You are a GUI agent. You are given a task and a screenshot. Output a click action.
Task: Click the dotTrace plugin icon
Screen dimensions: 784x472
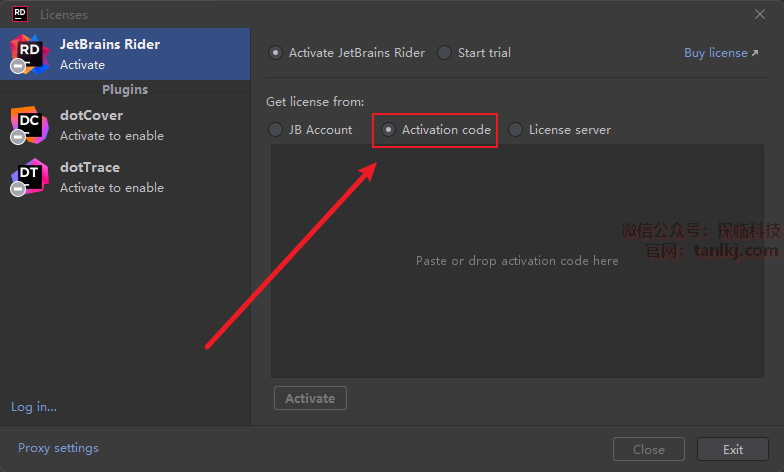pyautogui.click(x=29, y=177)
